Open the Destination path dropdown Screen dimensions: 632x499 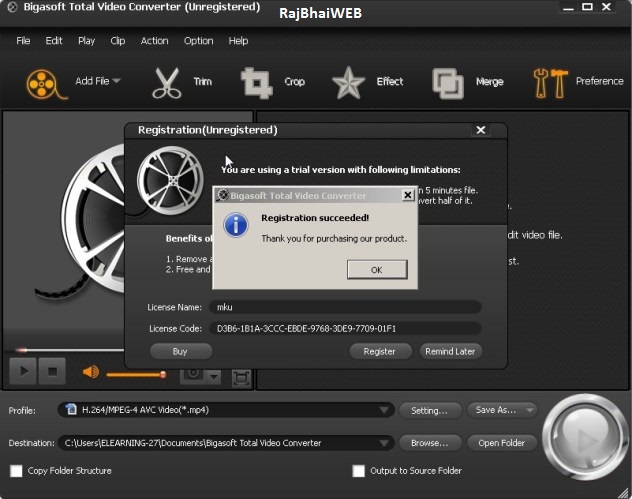[384, 443]
